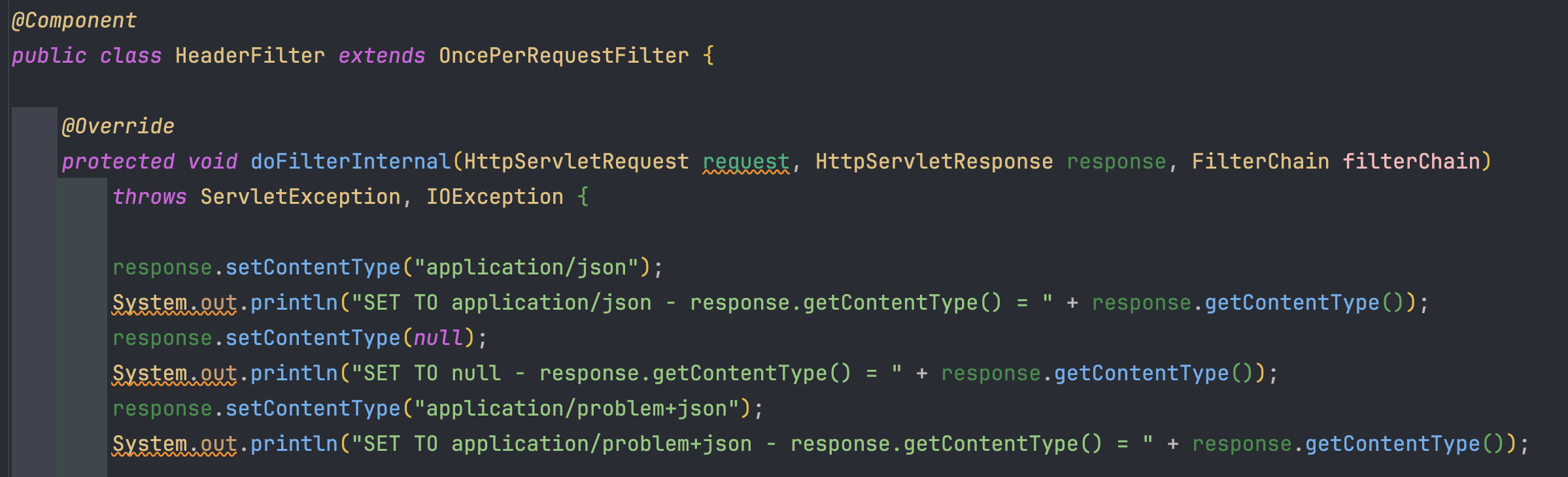Click "application/problem+json" string argument
The width and height of the screenshot is (1568, 477).
(577, 408)
